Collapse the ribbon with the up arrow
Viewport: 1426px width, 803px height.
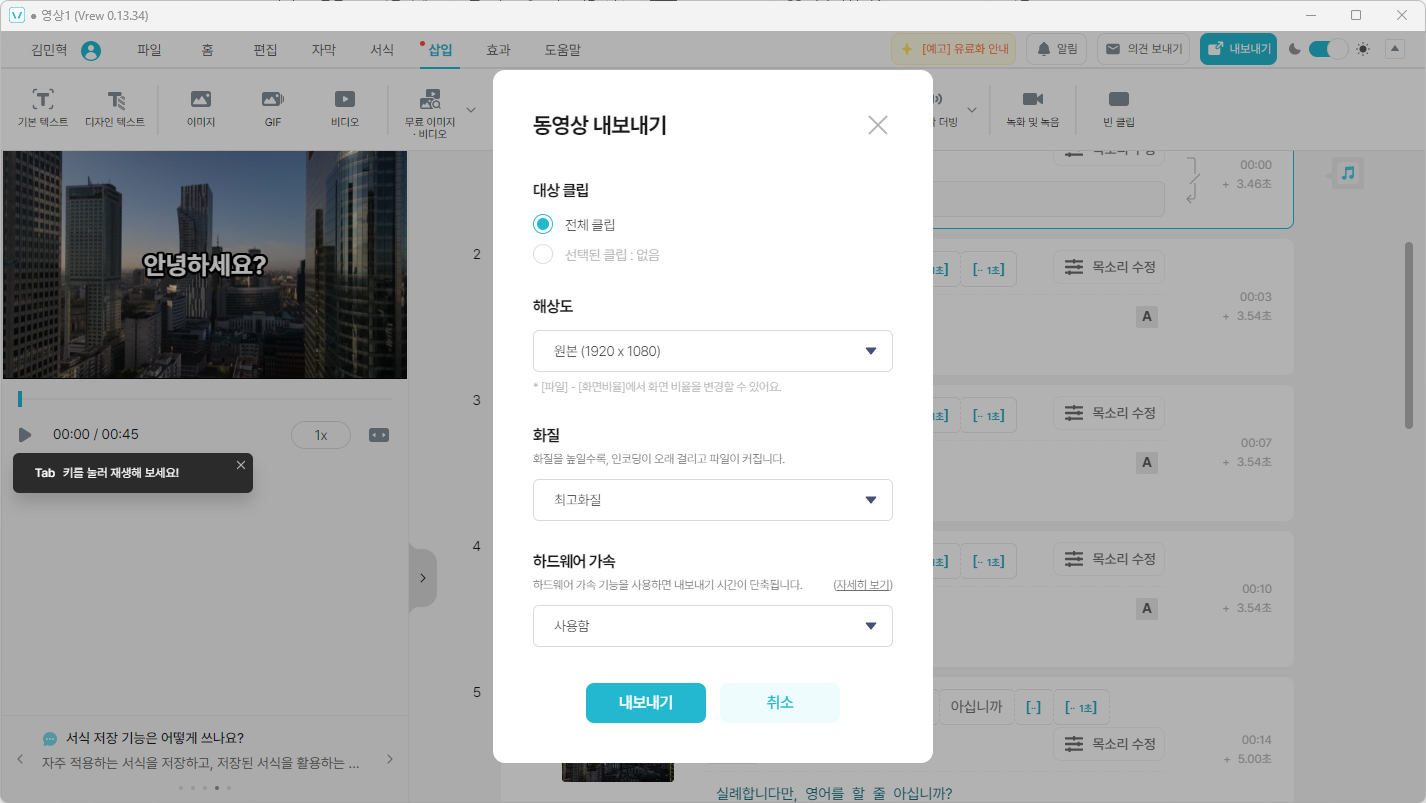point(1394,49)
